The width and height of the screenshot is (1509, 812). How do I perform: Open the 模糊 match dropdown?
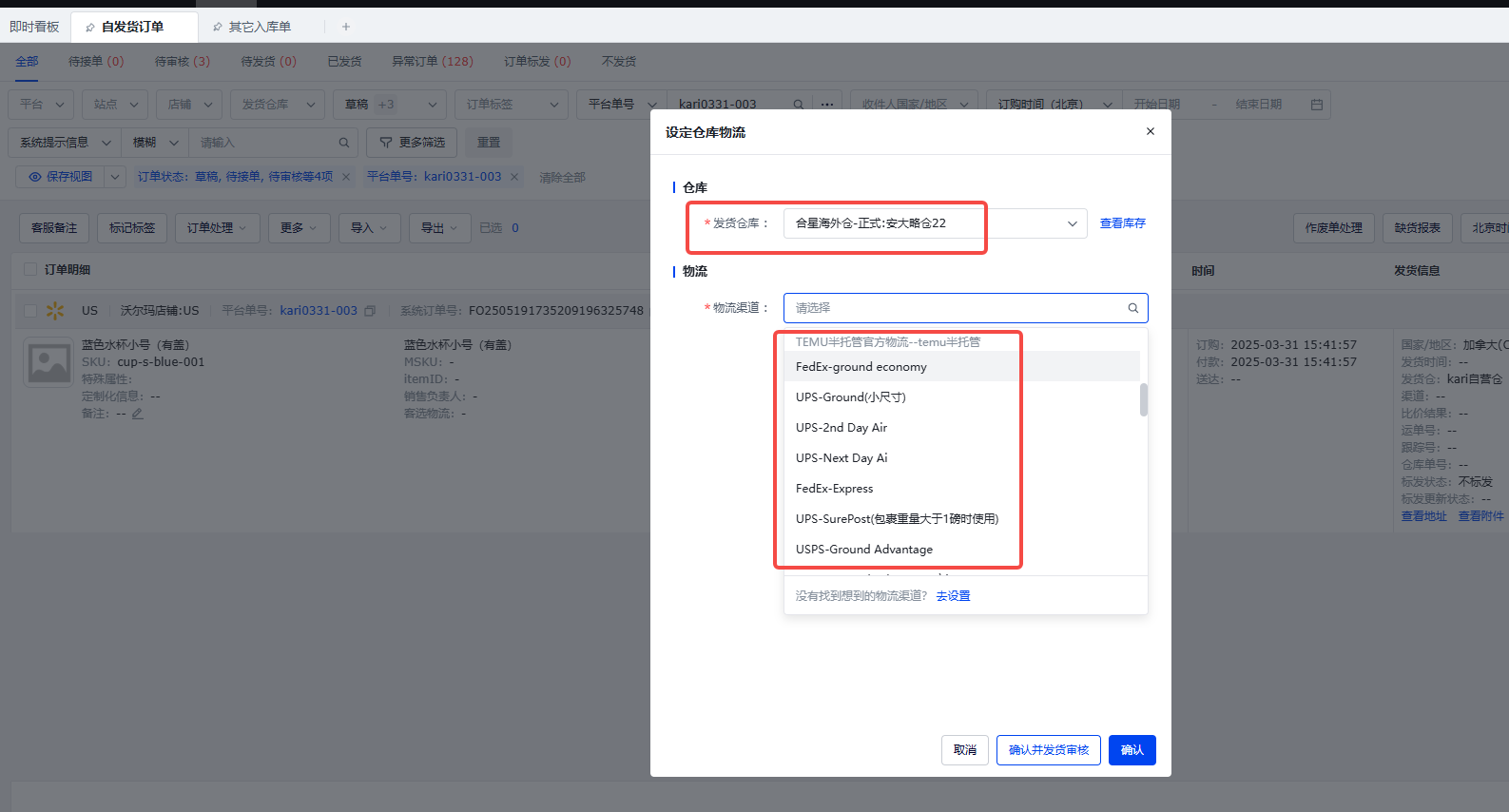coord(155,143)
